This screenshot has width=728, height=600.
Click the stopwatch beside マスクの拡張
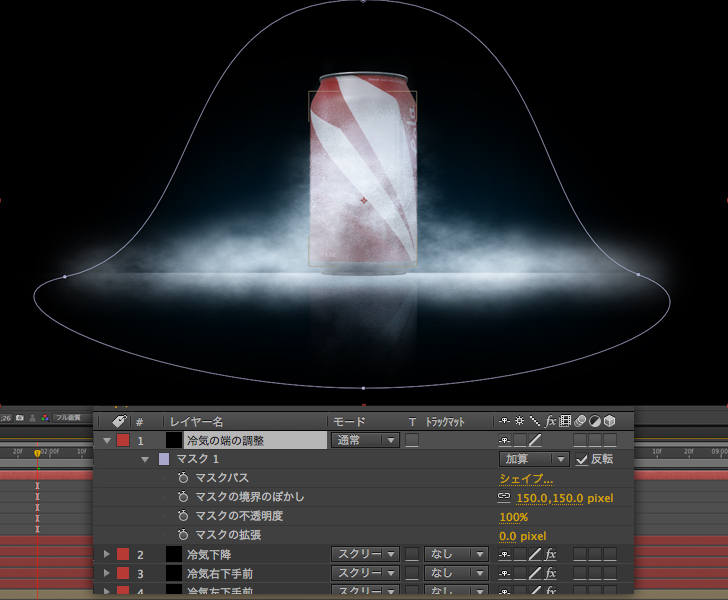(x=183, y=536)
